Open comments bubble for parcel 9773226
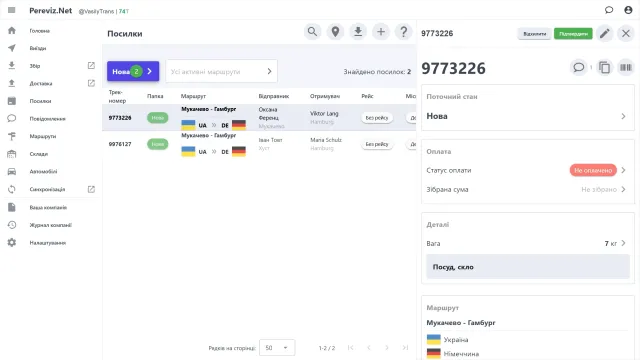This screenshot has width=640, height=360. click(x=578, y=67)
